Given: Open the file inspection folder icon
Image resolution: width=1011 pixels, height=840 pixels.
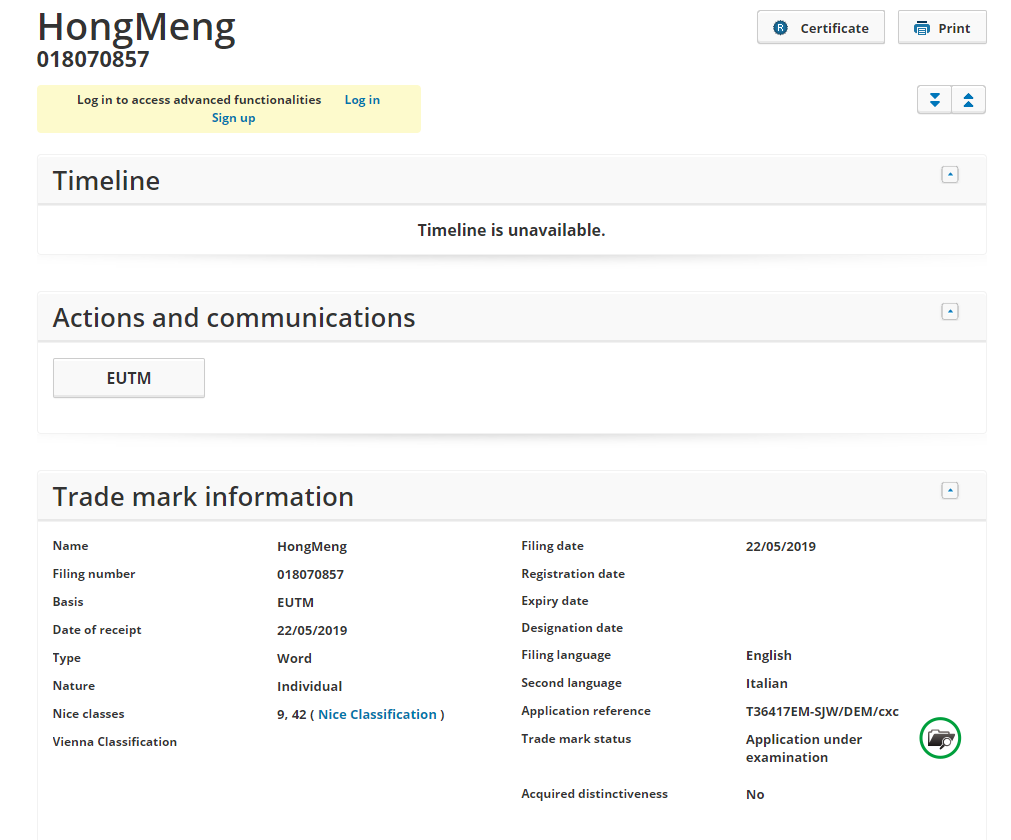Looking at the screenshot, I should tap(940, 738).
